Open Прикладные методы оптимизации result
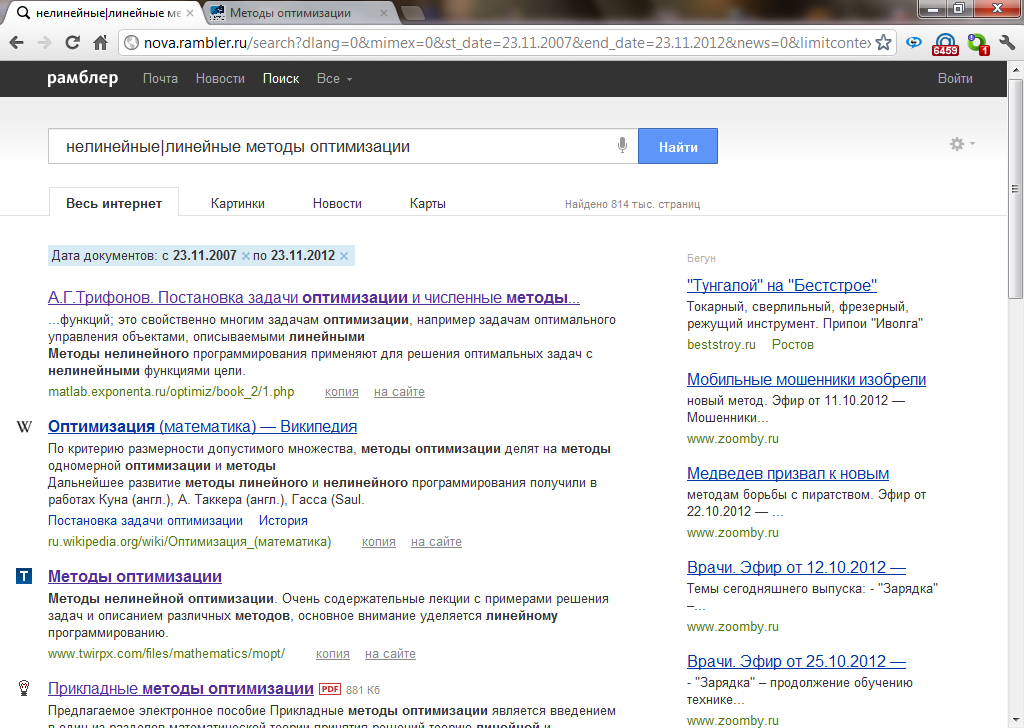The image size is (1024, 728). 181,688
